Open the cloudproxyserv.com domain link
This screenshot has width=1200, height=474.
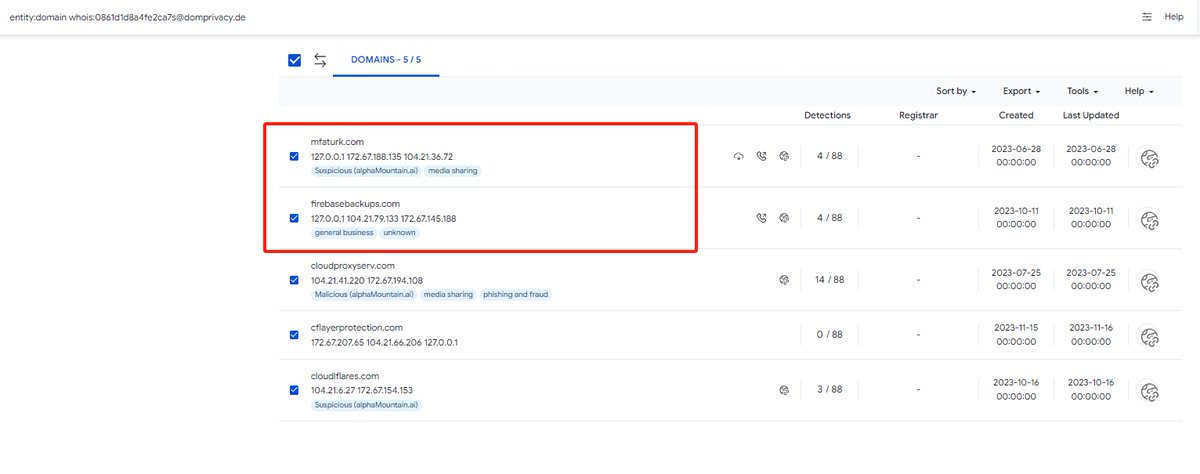pos(352,266)
